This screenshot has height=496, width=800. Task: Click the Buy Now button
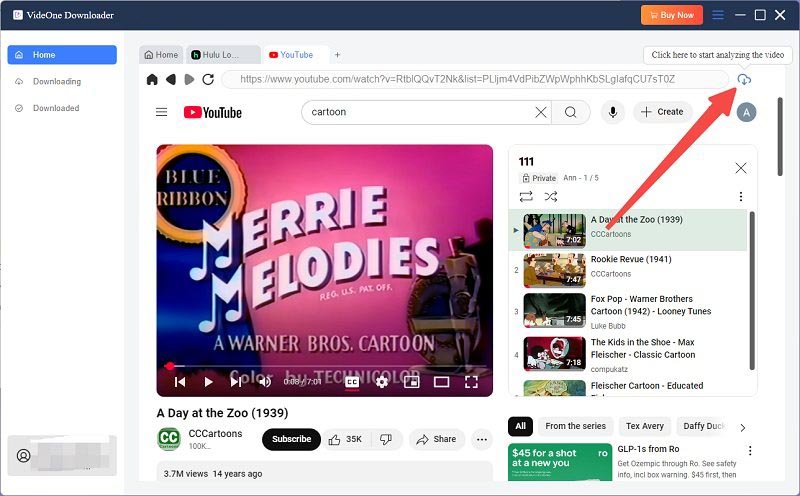[x=671, y=15]
